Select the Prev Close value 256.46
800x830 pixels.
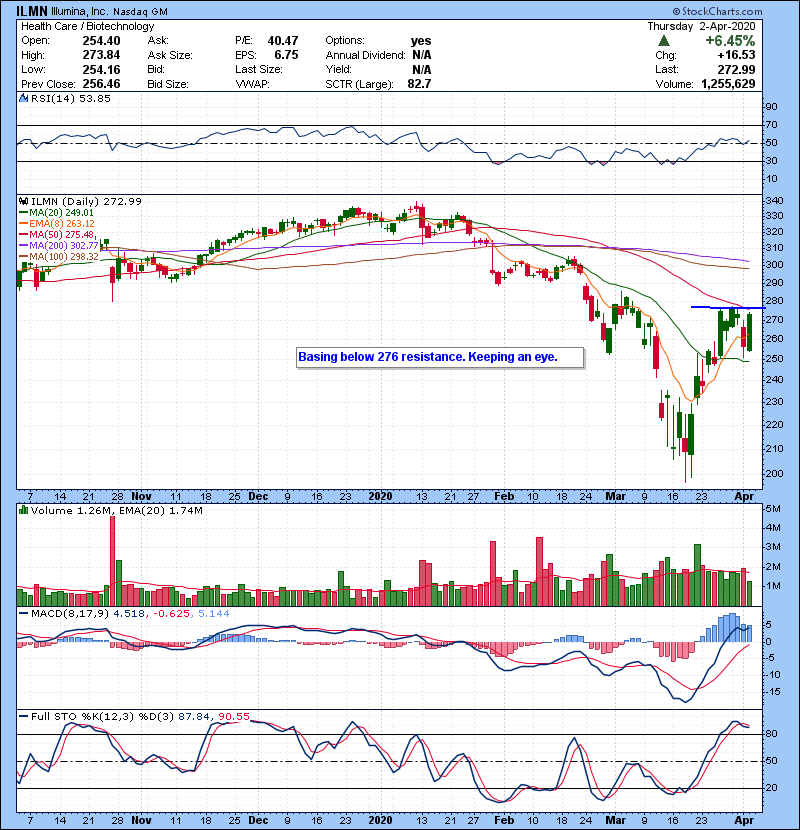[x=101, y=84]
